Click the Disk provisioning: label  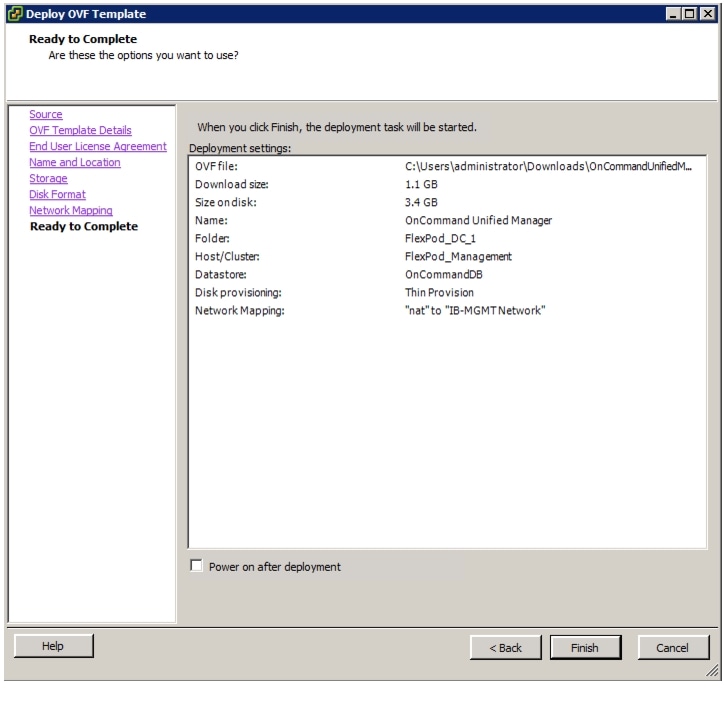click(238, 293)
